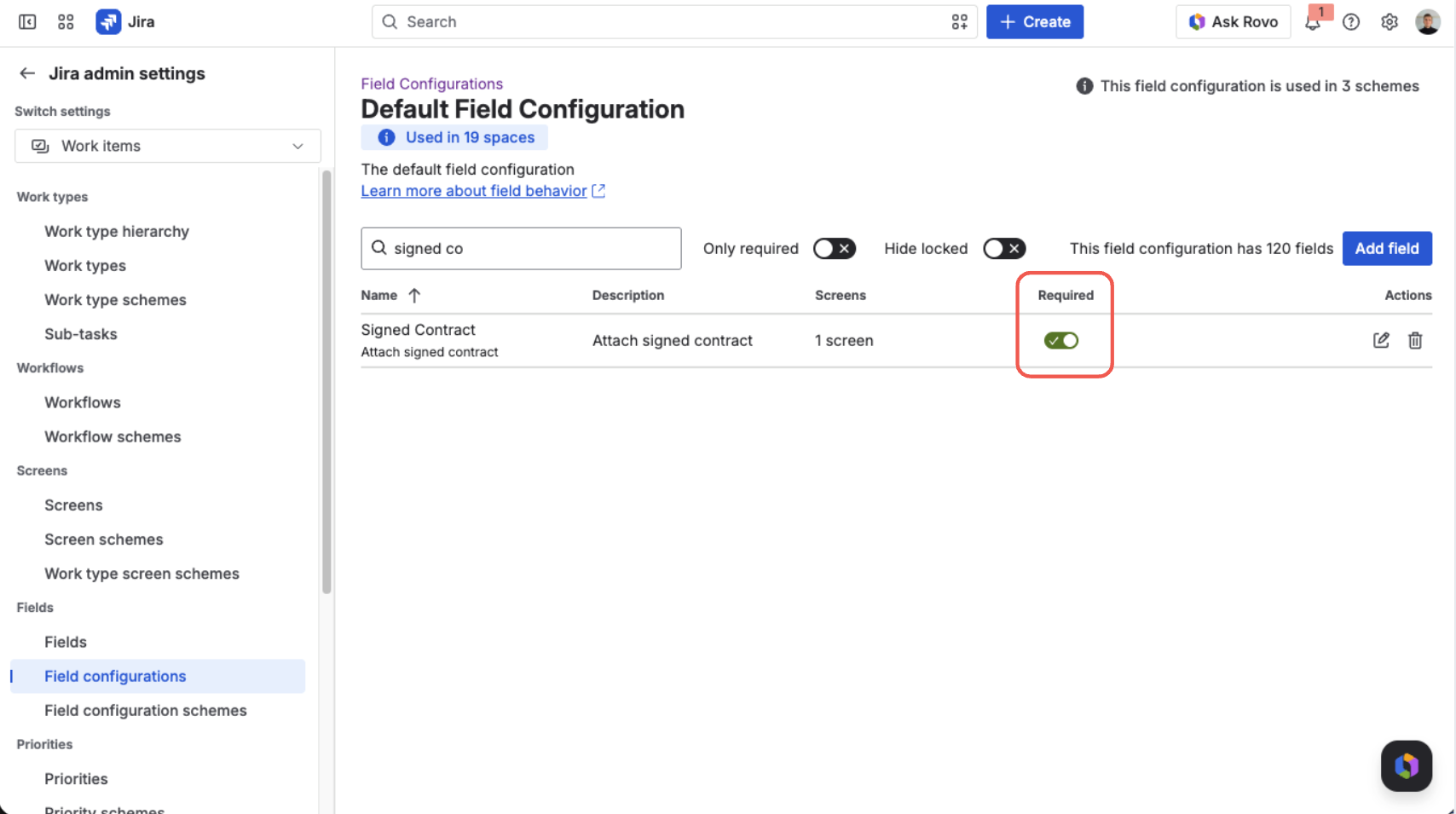Image resolution: width=1456 pixels, height=814 pixels.
Task: Select Field configurations in sidebar
Action: pyautogui.click(x=158, y=676)
